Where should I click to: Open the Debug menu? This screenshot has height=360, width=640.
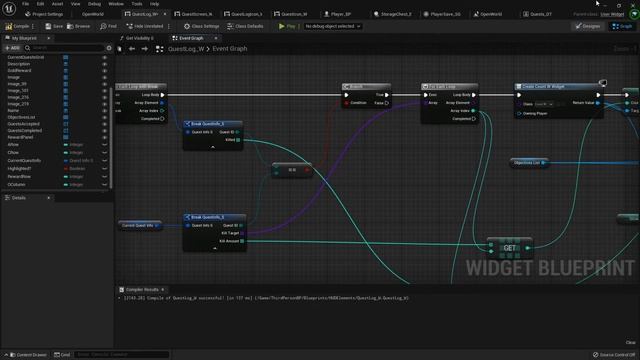point(94,4)
